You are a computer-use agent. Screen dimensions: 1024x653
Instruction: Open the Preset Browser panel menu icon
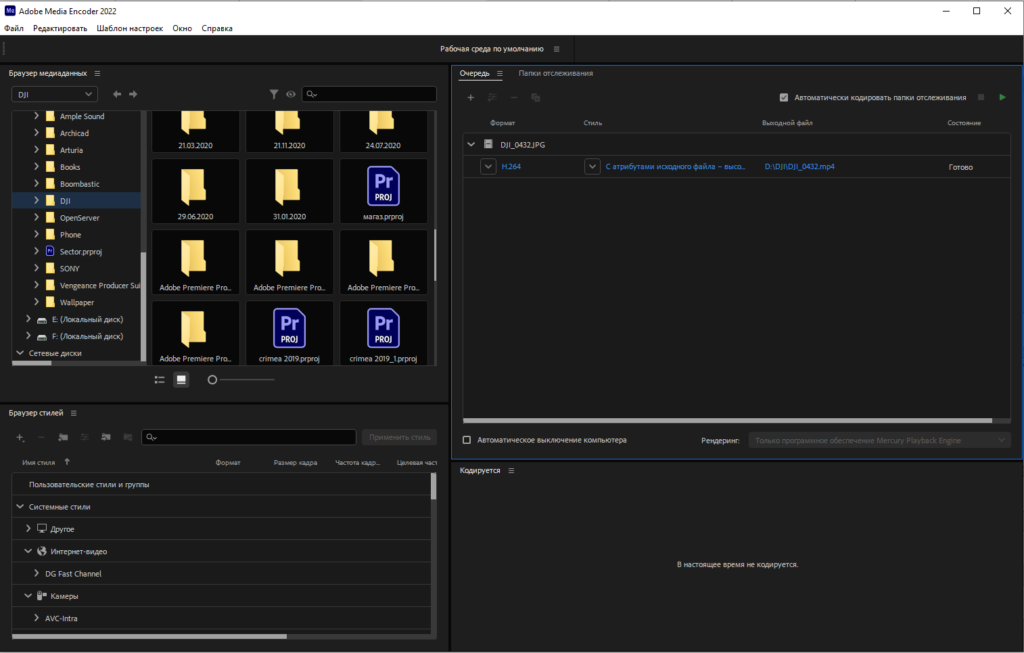(x=74, y=413)
